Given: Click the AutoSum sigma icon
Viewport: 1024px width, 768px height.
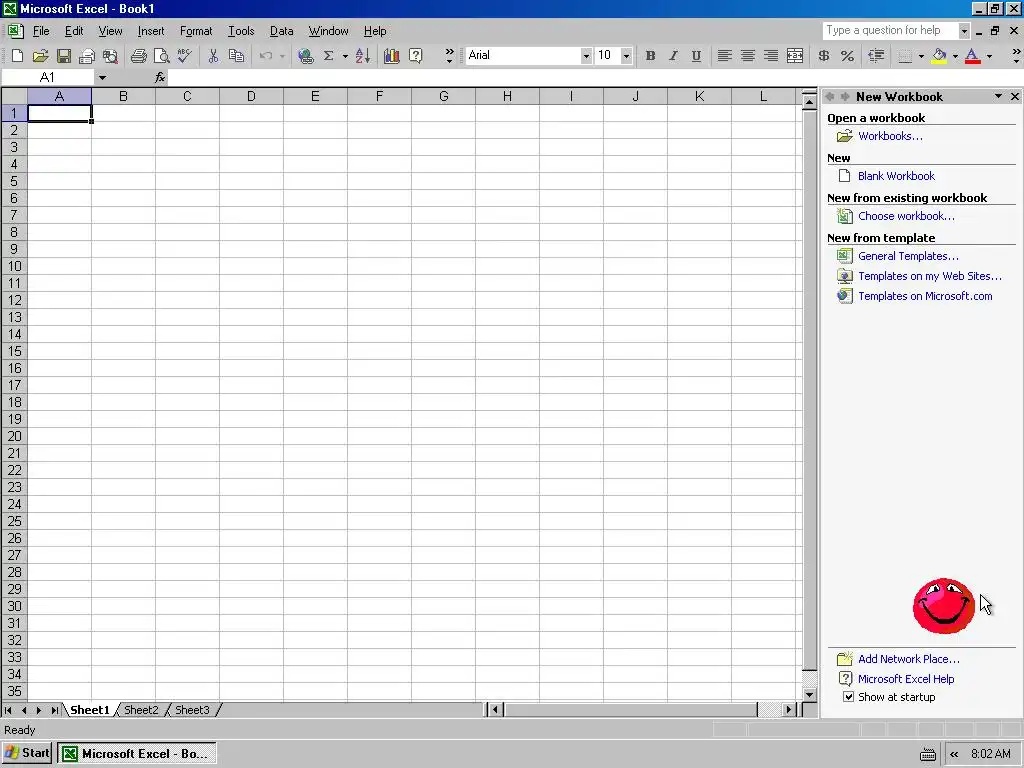Looking at the screenshot, I should (x=328, y=56).
